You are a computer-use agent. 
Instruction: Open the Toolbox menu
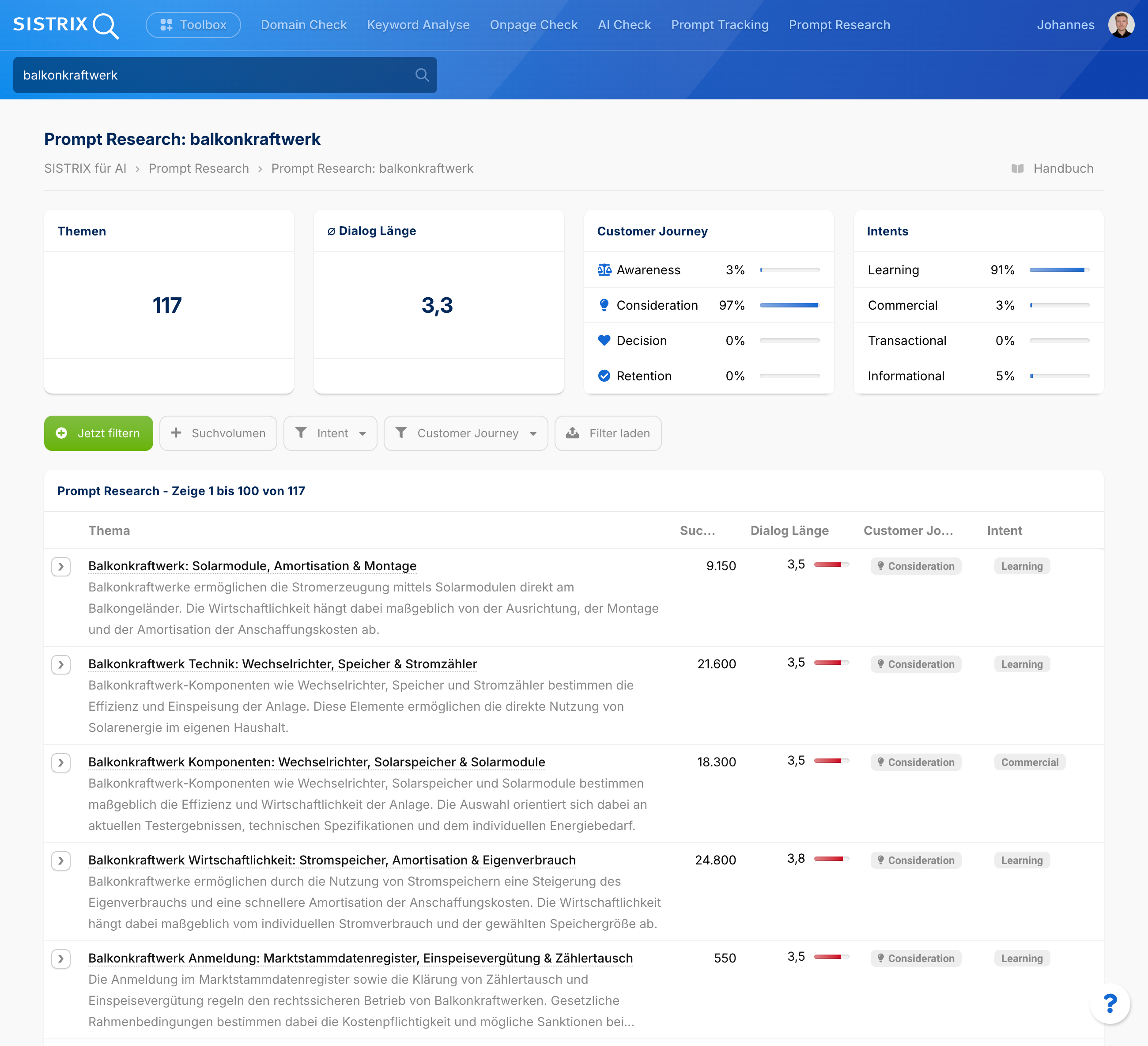[193, 25]
